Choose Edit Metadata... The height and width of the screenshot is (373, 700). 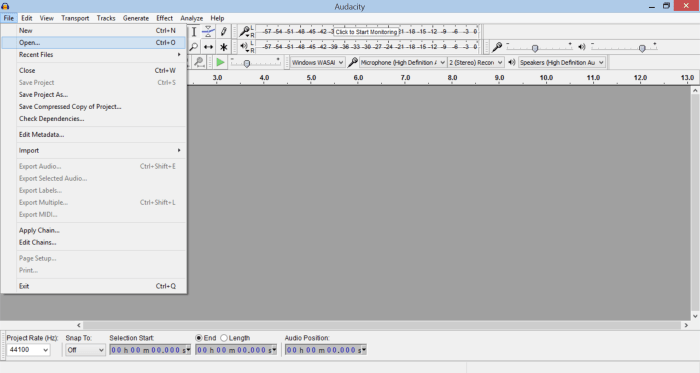[x=94, y=134]
